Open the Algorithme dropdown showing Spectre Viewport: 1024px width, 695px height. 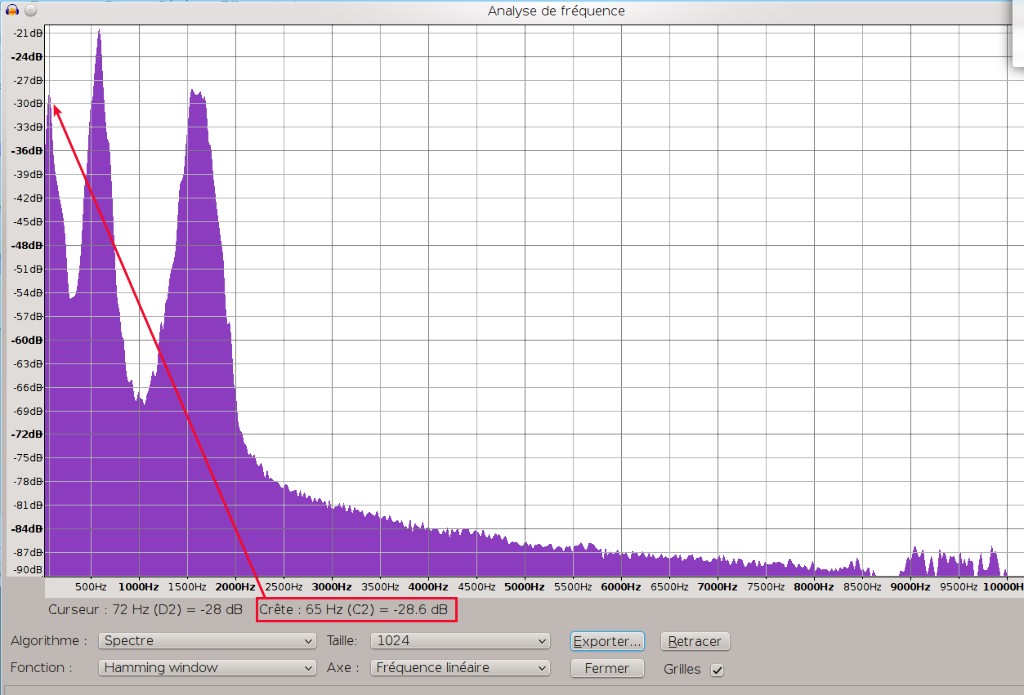coord(207,641)
